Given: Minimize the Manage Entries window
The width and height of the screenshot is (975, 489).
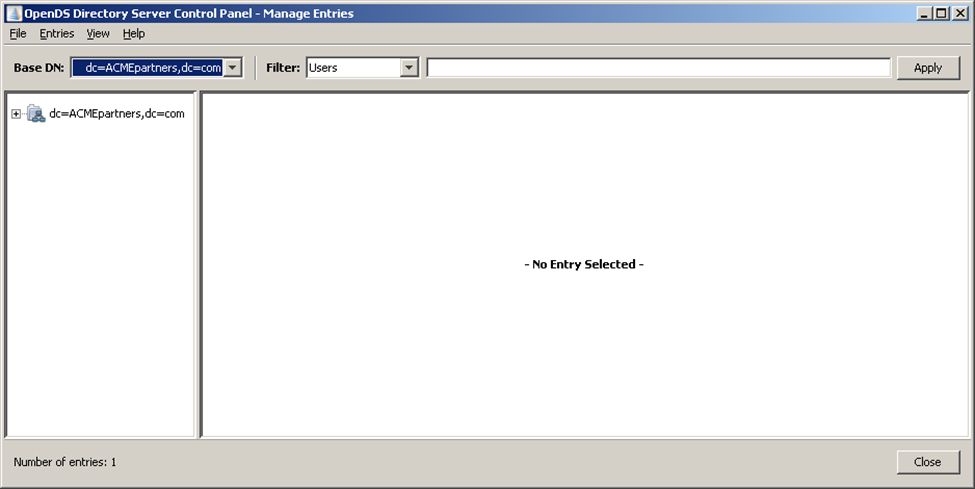Looking at the screenshot, I should (925, 13).
